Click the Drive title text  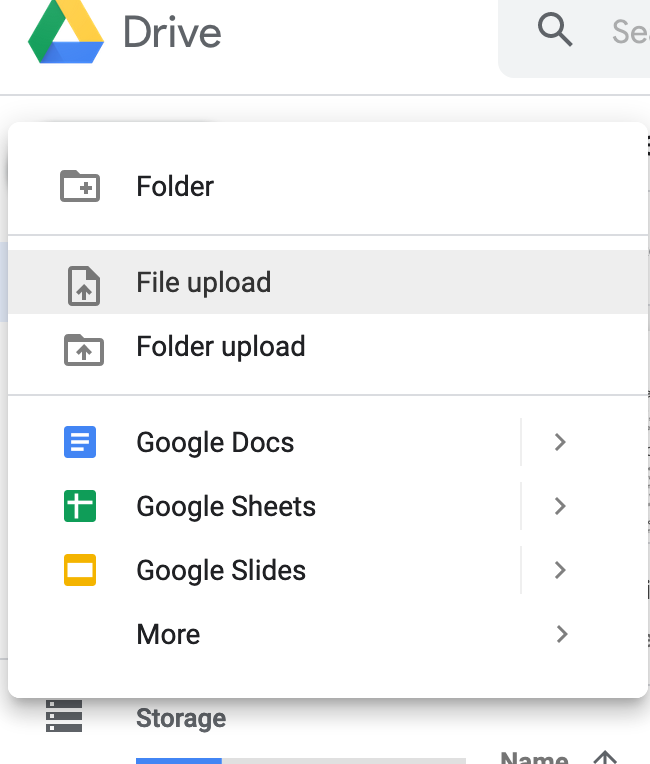coord(172,33)
